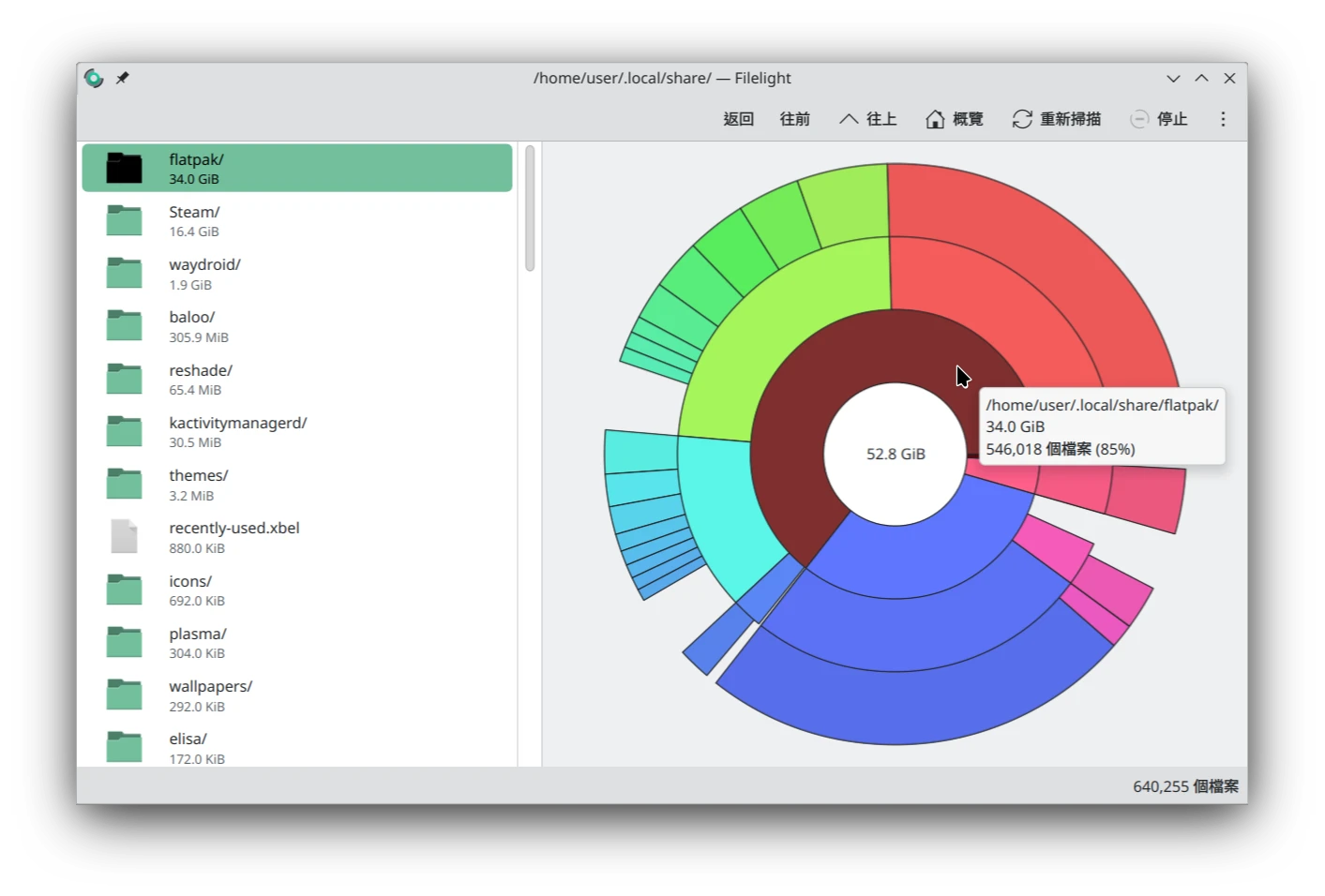Click 往前 to go forward
Image resolution: width=1325 pixels, height=896 pixels.
(x=794, y=119)
